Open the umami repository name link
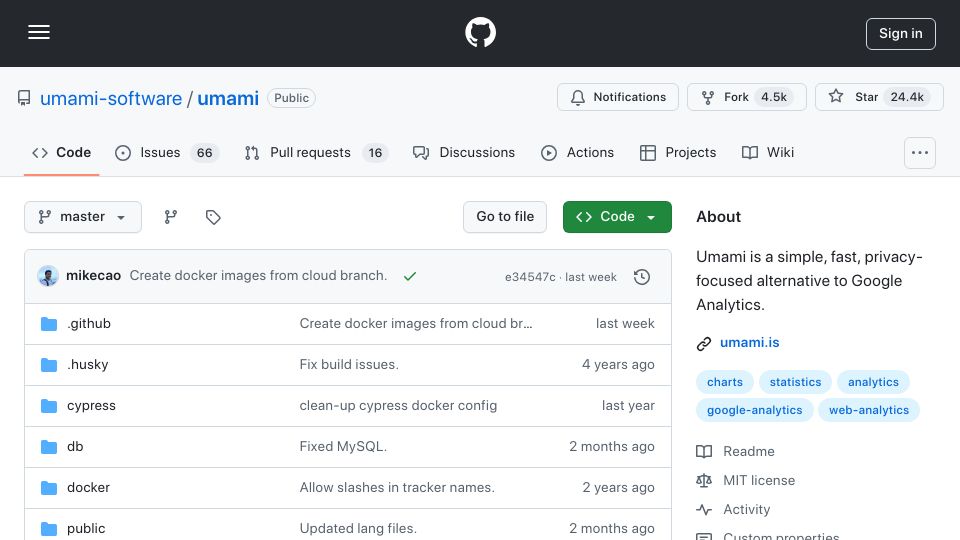960x540 pixels. (x=228, y=98)
